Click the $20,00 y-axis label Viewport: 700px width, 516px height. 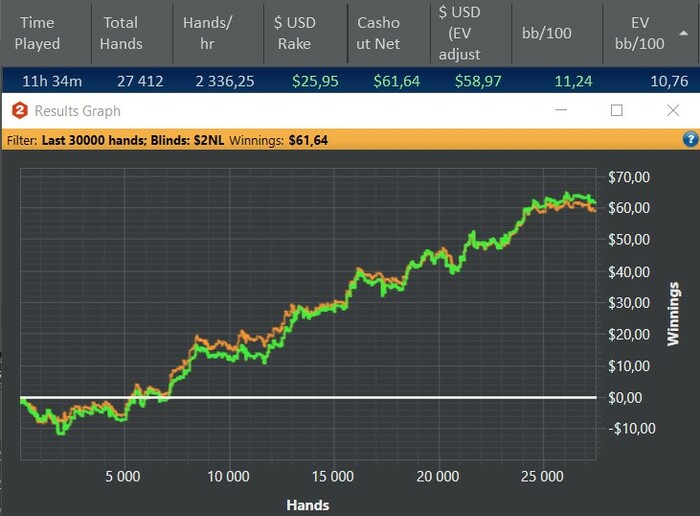point(629,334)
